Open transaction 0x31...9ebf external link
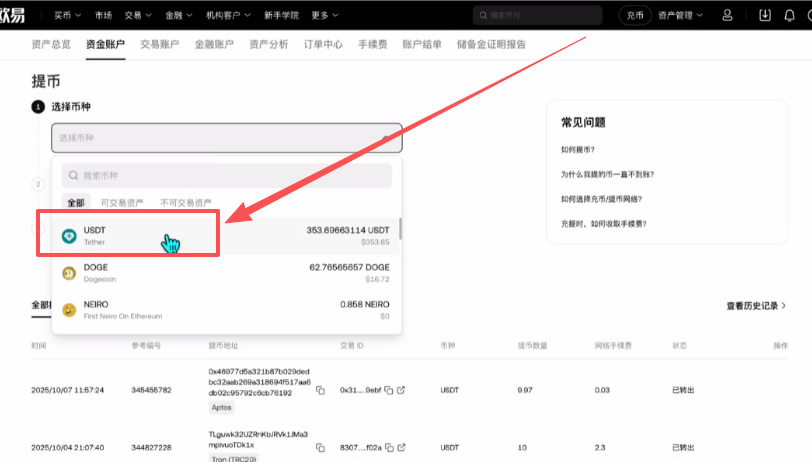Viewport: 812px width, 462px height. [x=401, y=390]
